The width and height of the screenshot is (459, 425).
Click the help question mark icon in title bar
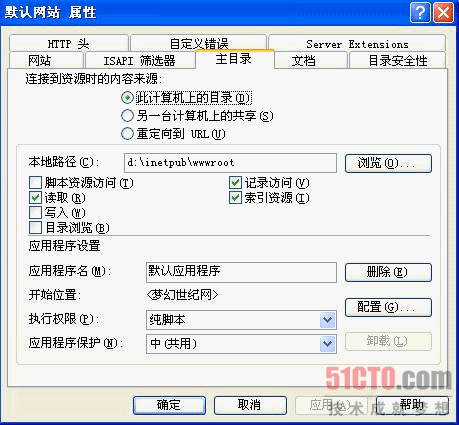(x=420, y=13)
